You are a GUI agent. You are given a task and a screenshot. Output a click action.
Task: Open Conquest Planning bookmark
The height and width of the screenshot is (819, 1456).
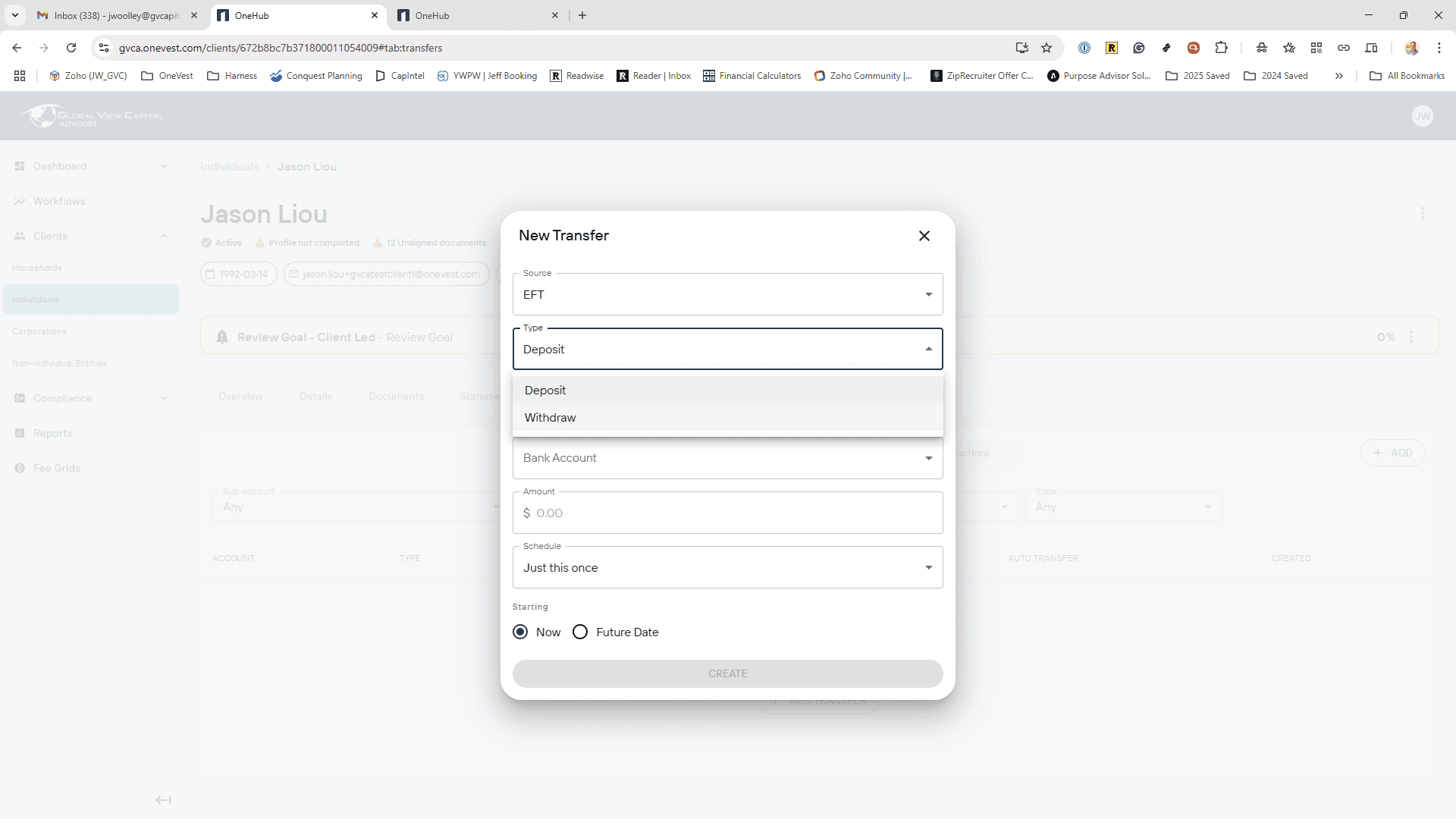tap(315, 76)
